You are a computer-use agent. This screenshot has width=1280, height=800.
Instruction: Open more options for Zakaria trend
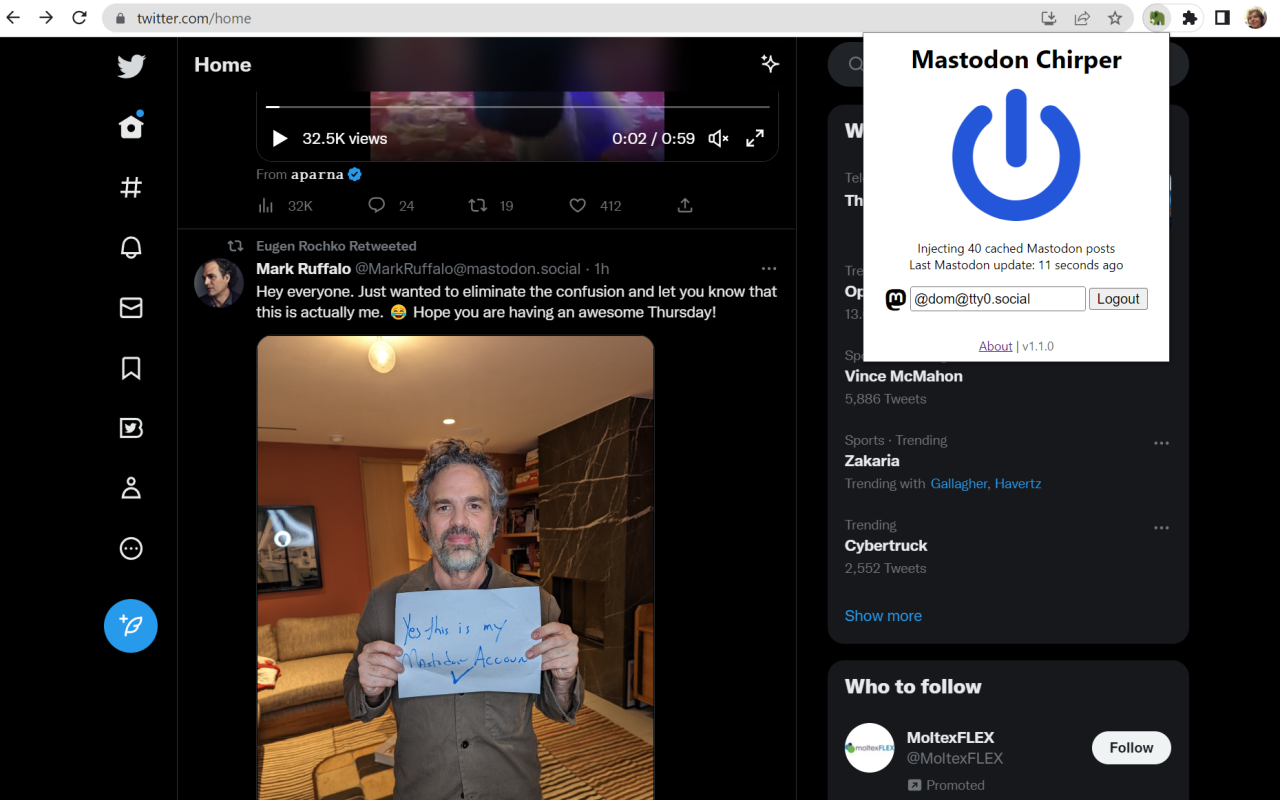tap(1161, 443)
